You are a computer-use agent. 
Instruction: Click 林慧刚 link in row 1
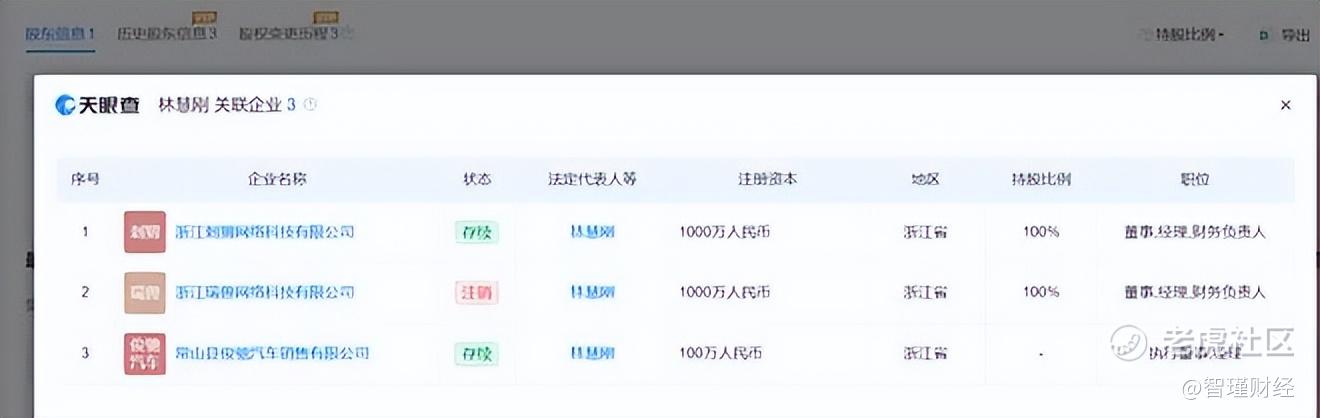coord(592,232)
